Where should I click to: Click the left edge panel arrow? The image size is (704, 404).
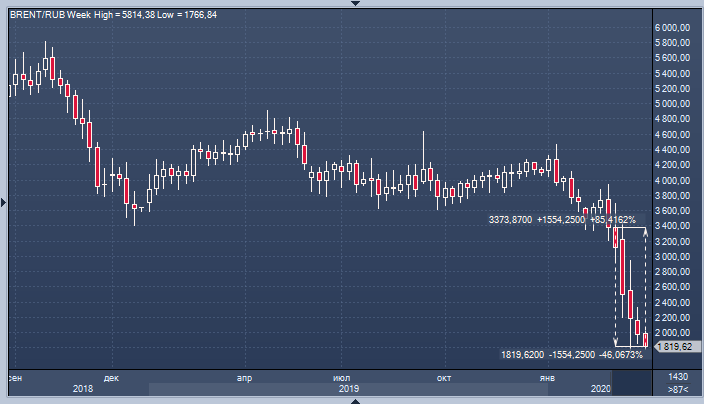pos(3,202)
